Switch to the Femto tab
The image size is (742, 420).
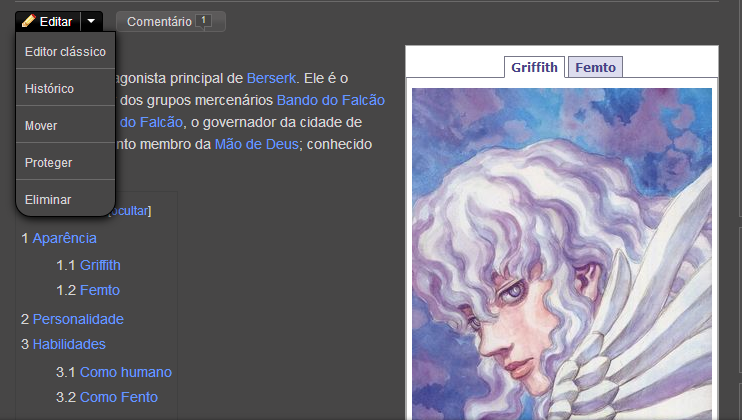point(595,67)
